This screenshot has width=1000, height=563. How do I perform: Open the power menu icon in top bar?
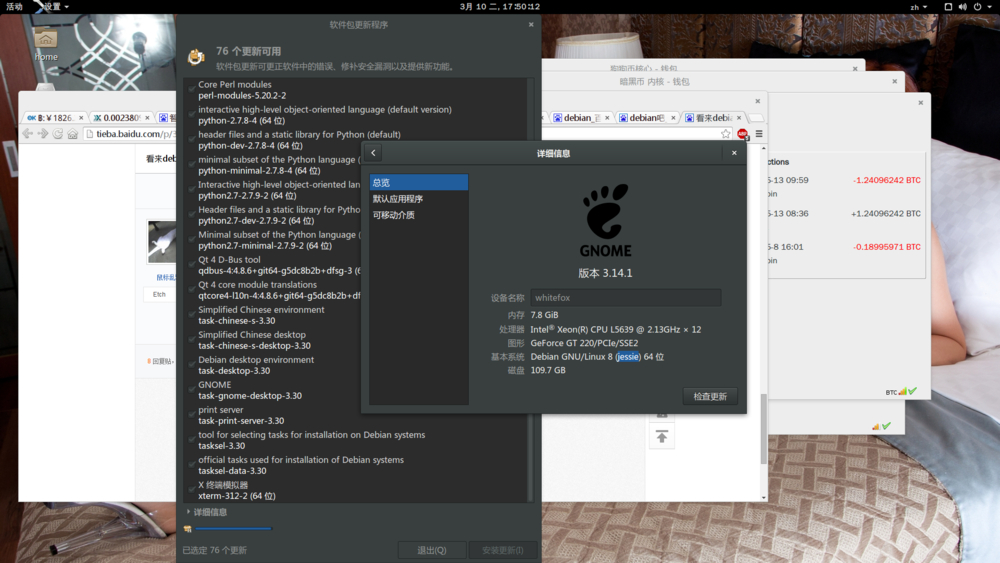point(977,6)
